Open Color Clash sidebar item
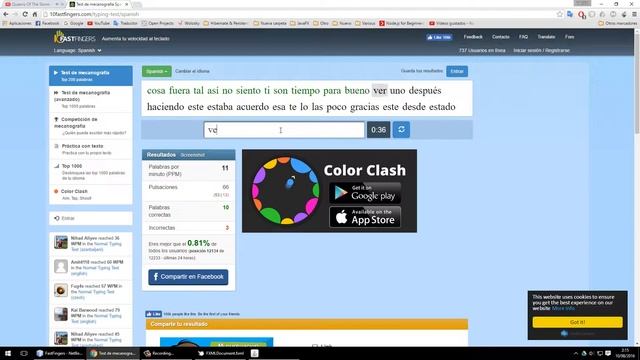 click(91, 194)
